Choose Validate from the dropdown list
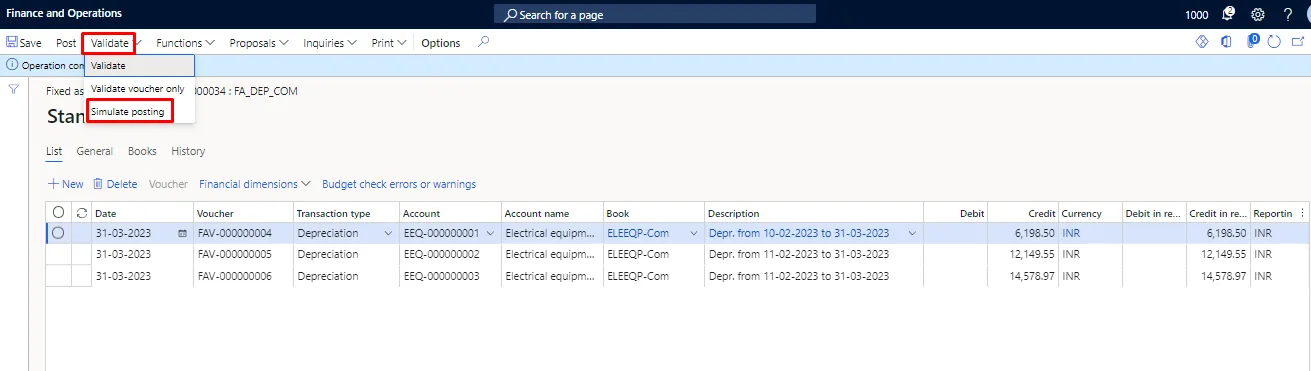Screen dimensions: 1311x371 [x=140, y=65]
